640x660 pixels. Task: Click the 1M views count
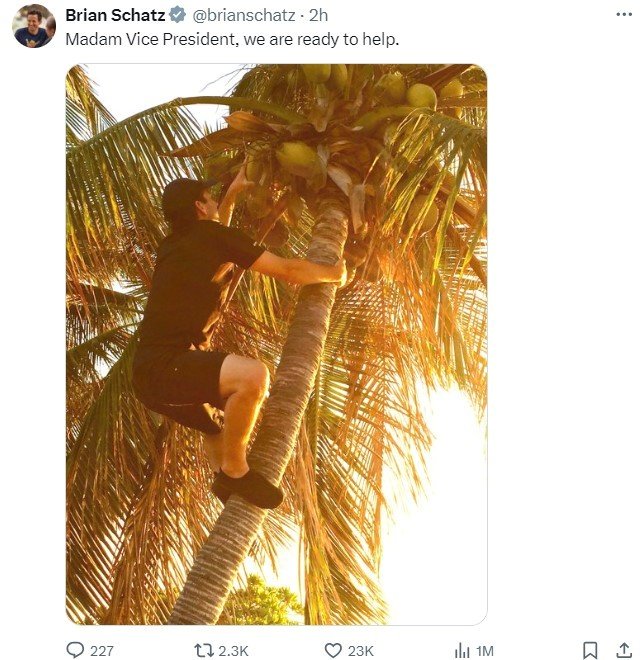tap(485, 651)
